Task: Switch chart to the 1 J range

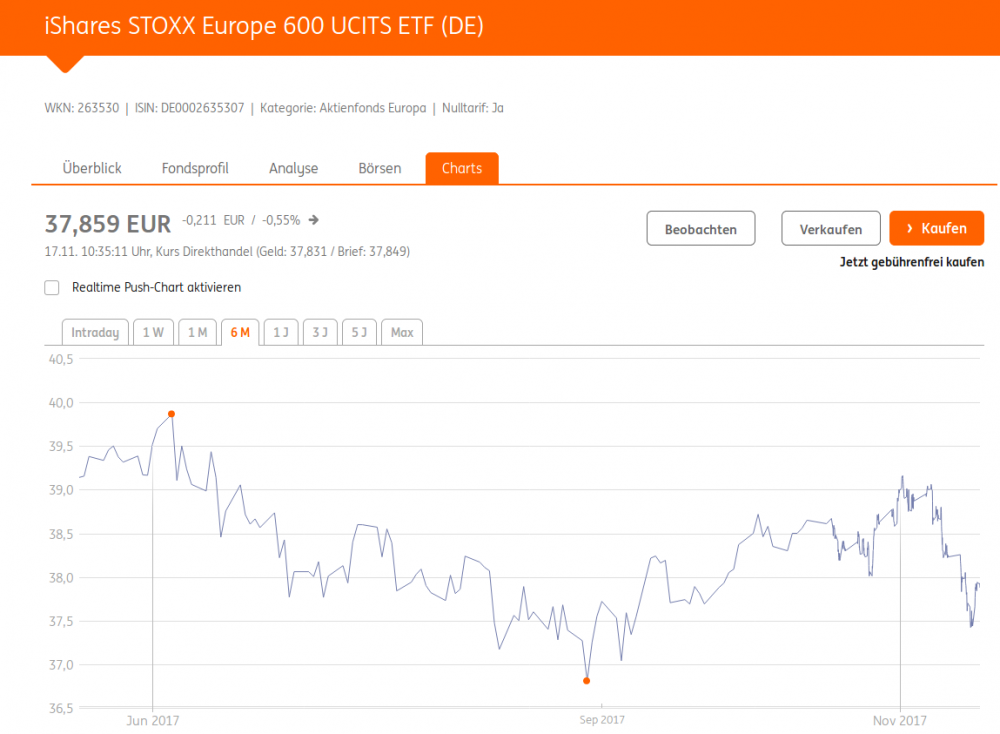Action: (x=281, y=332)
